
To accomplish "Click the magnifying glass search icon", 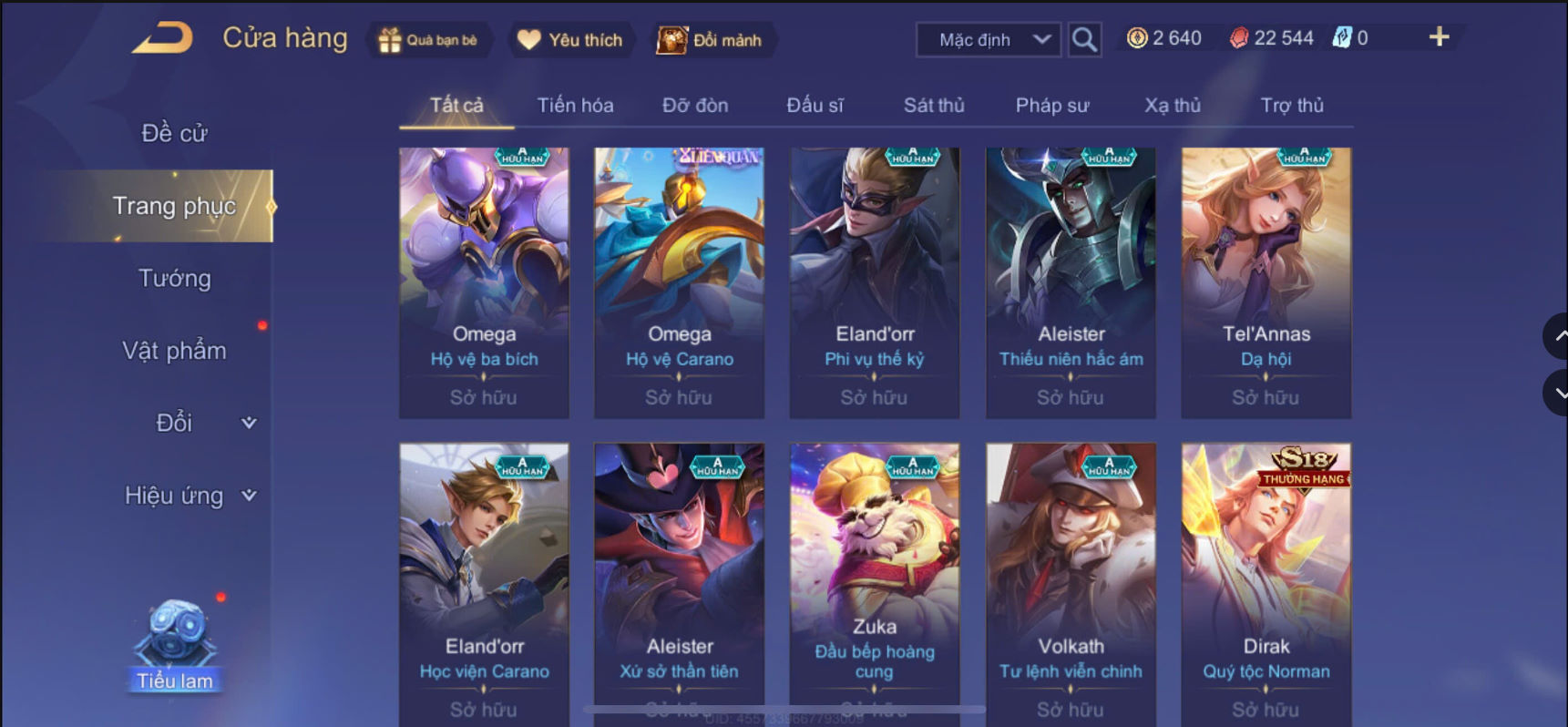I will tap(1084, 39).
